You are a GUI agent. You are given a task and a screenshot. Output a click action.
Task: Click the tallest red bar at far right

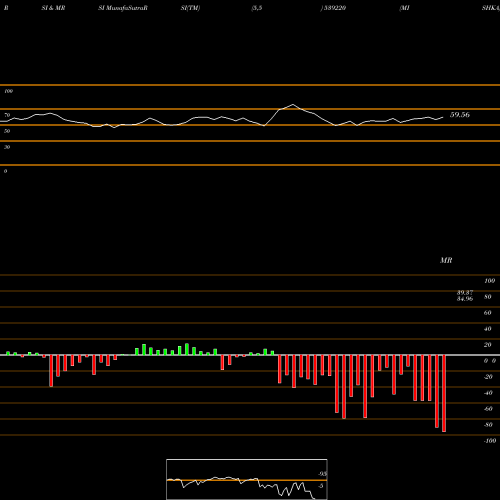click(444, 393)
